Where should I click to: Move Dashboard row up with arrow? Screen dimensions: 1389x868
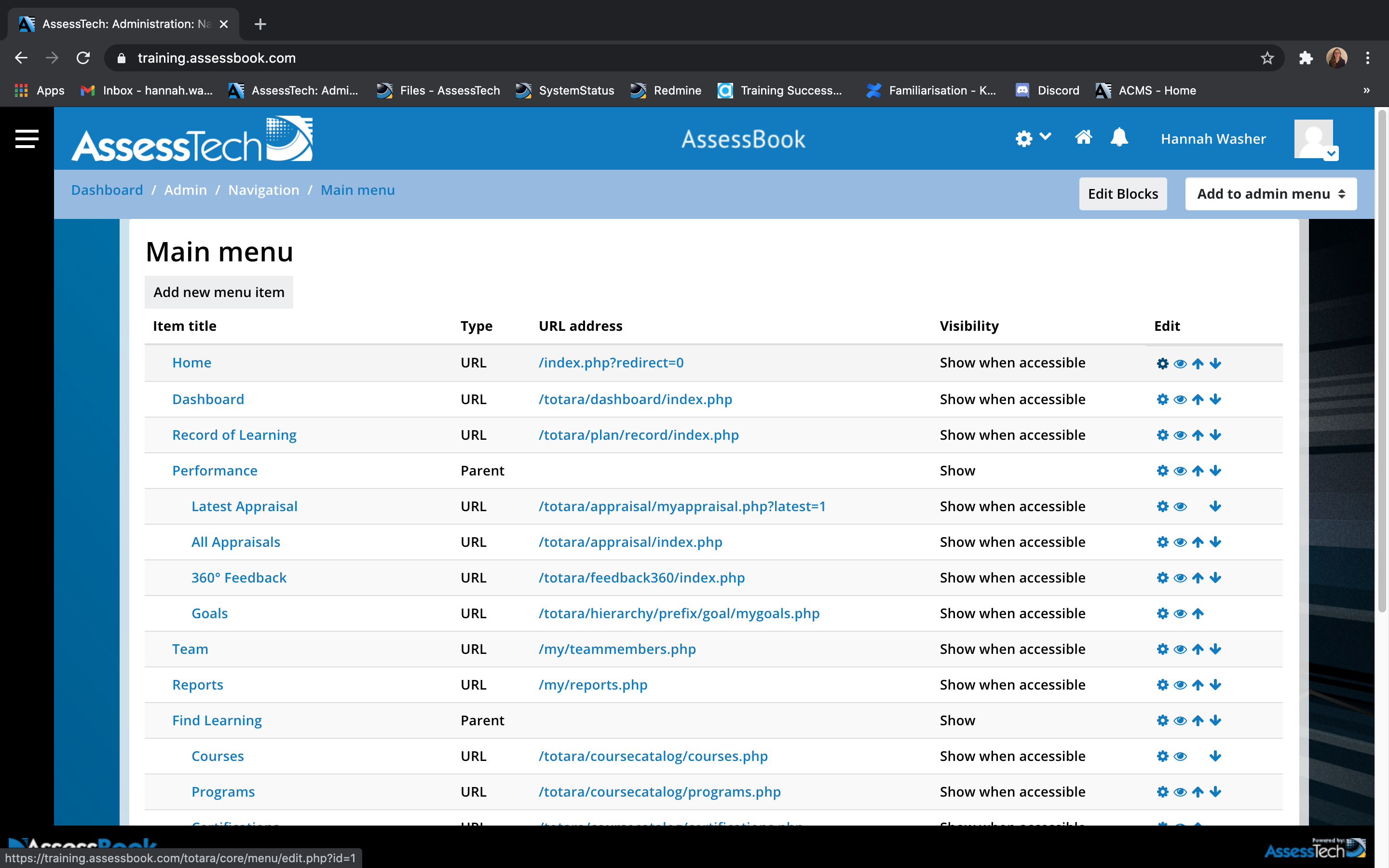point(1198,400)
